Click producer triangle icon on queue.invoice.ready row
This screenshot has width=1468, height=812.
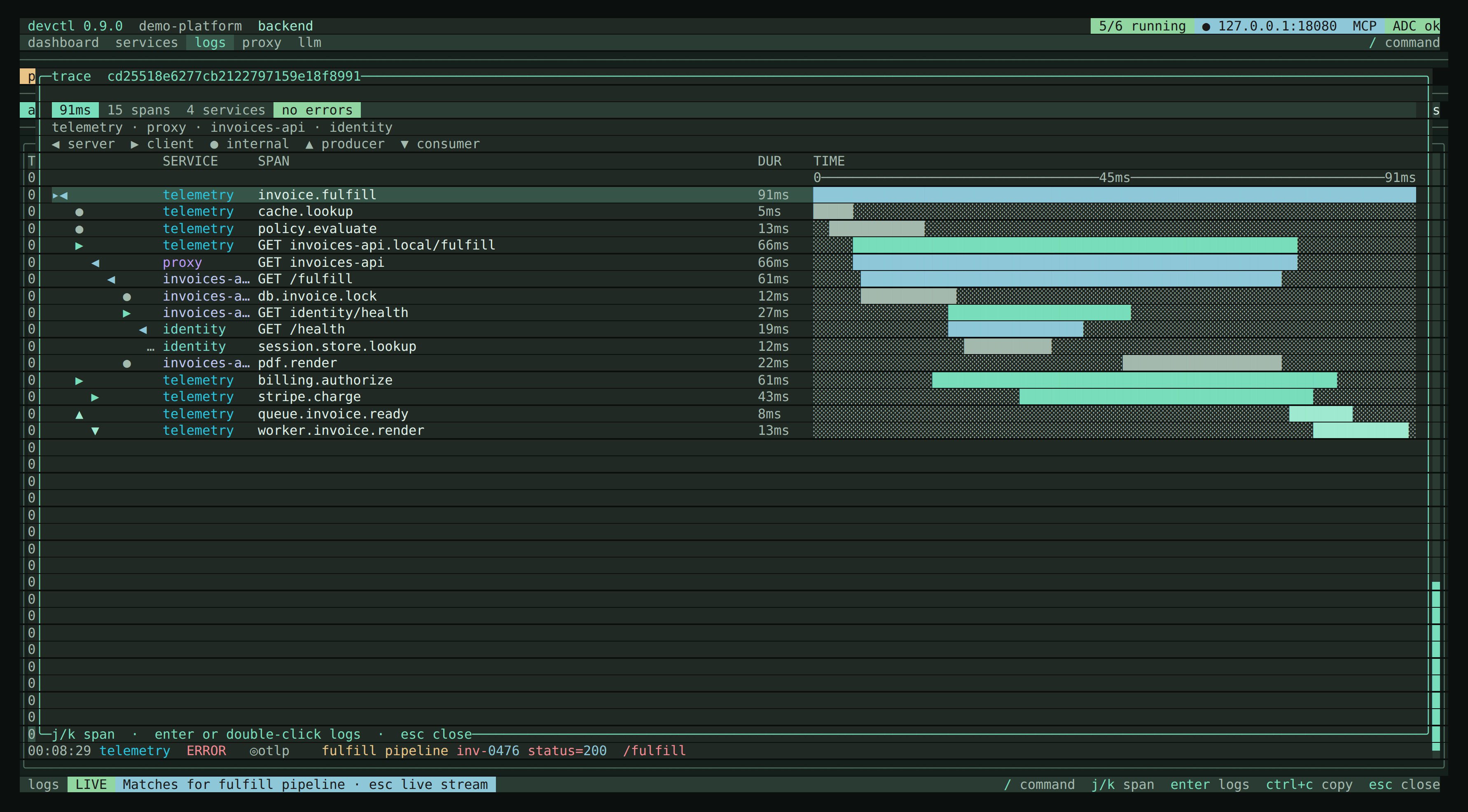(79, 414)
